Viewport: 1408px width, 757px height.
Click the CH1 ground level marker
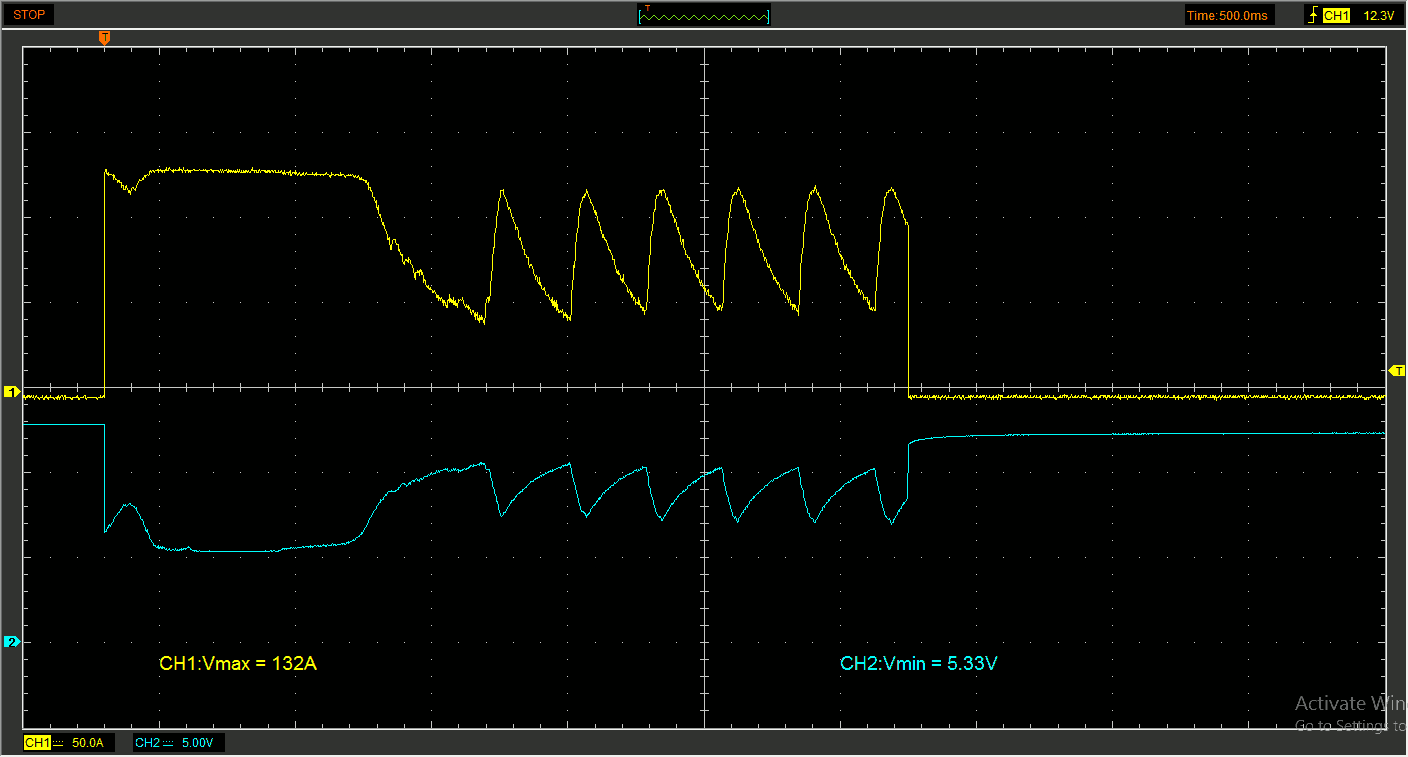pyautogui.click(x=12, y=391)
